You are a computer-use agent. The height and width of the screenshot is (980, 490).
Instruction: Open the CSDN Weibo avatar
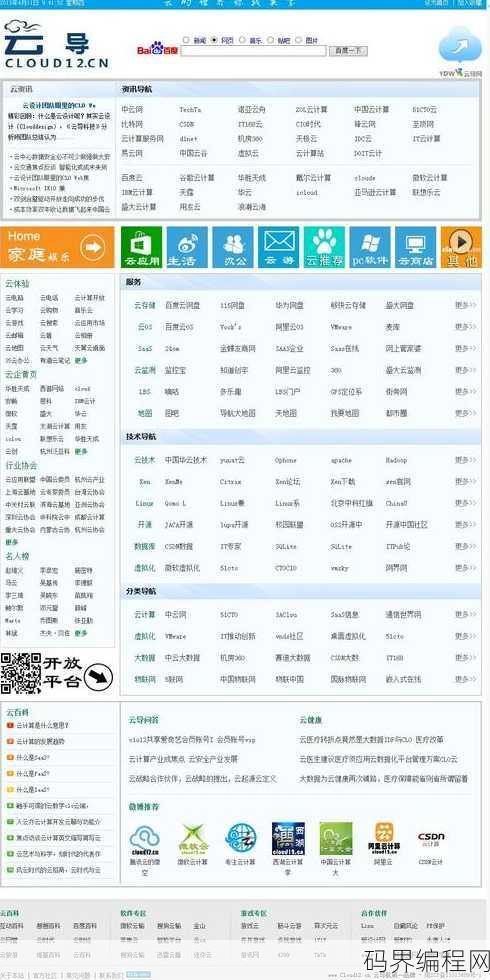click(x=431, y=838)
